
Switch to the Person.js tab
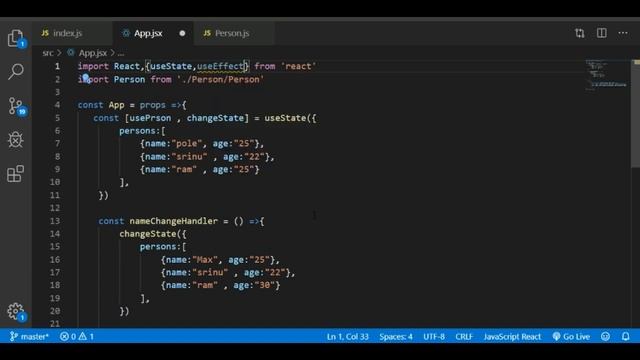click(x=231, y=33)
